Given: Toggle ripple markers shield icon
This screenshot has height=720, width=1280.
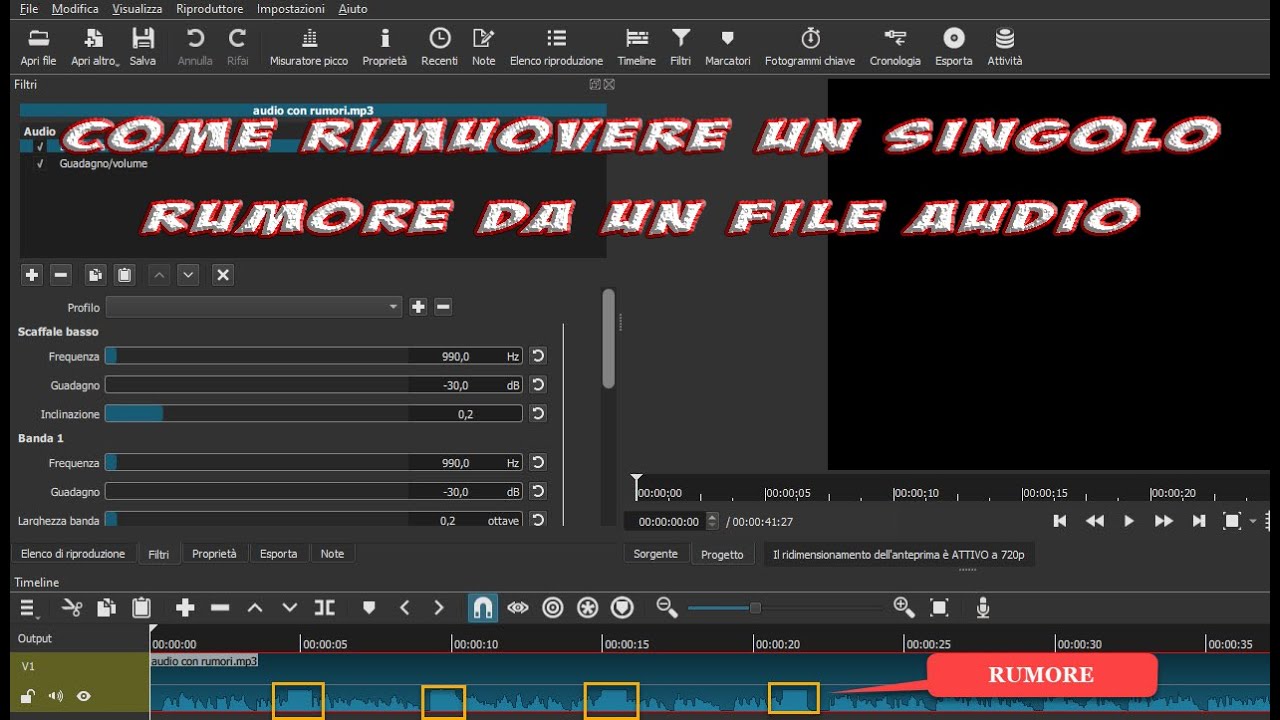Looking at the screenshot, I should click(623, 607).
